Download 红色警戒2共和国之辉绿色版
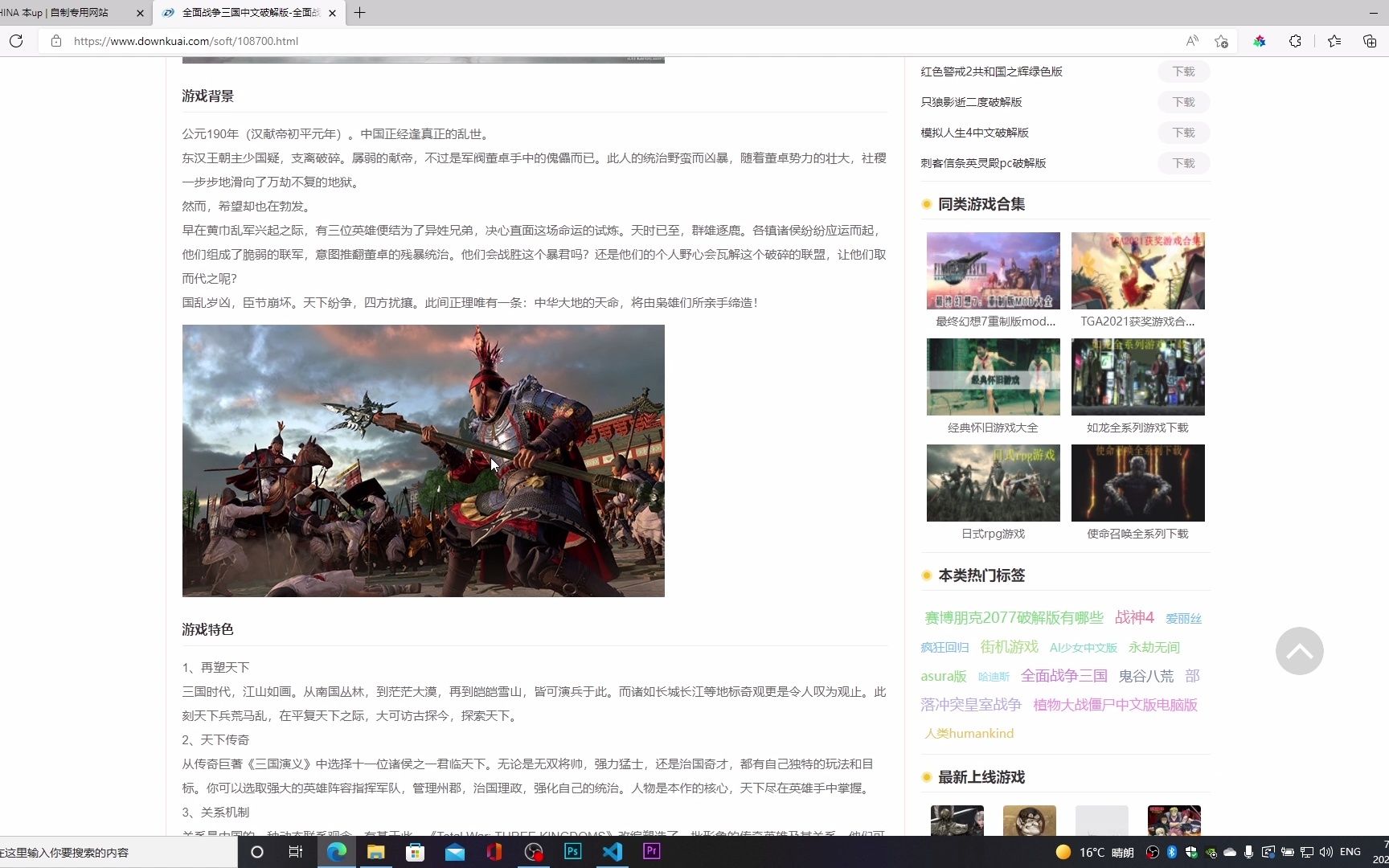The height and width of the screenshot is (868, 1389). pyautogui.click(x=1184, y=72)
